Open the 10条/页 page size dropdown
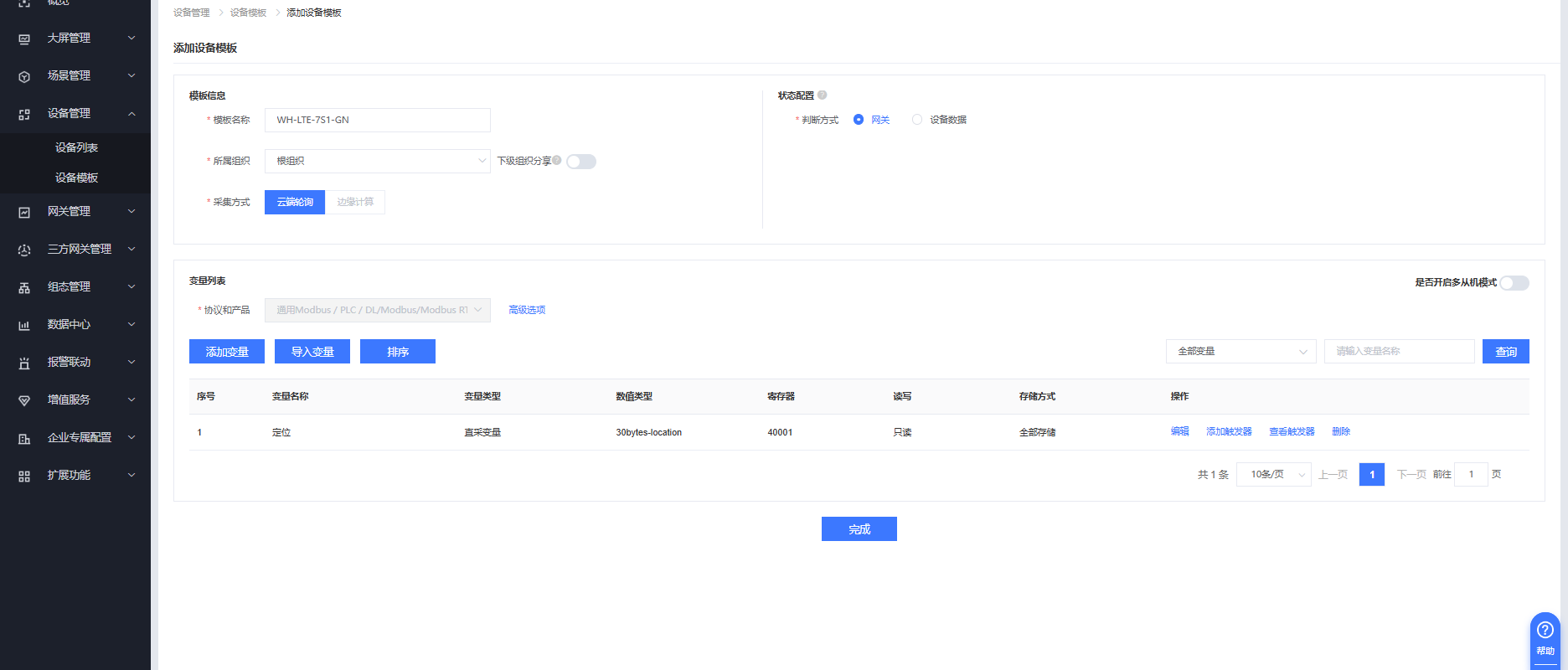 click(1273, 475)
